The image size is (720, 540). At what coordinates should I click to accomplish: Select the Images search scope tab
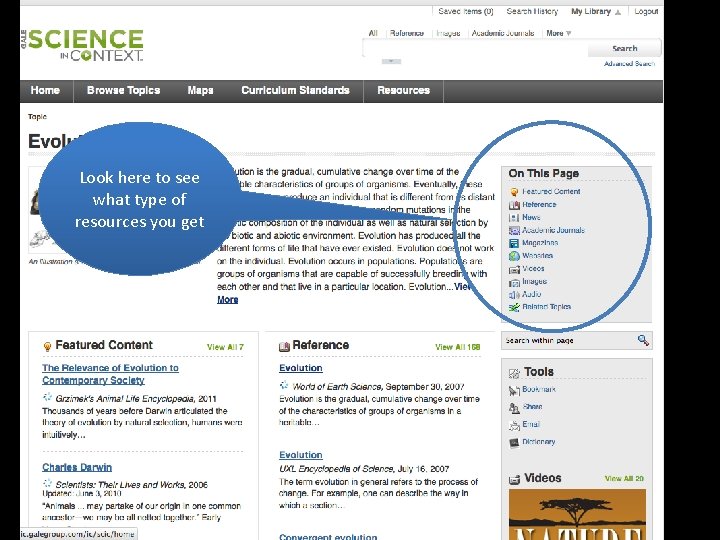pyautogui.click(x=448, y=33)
